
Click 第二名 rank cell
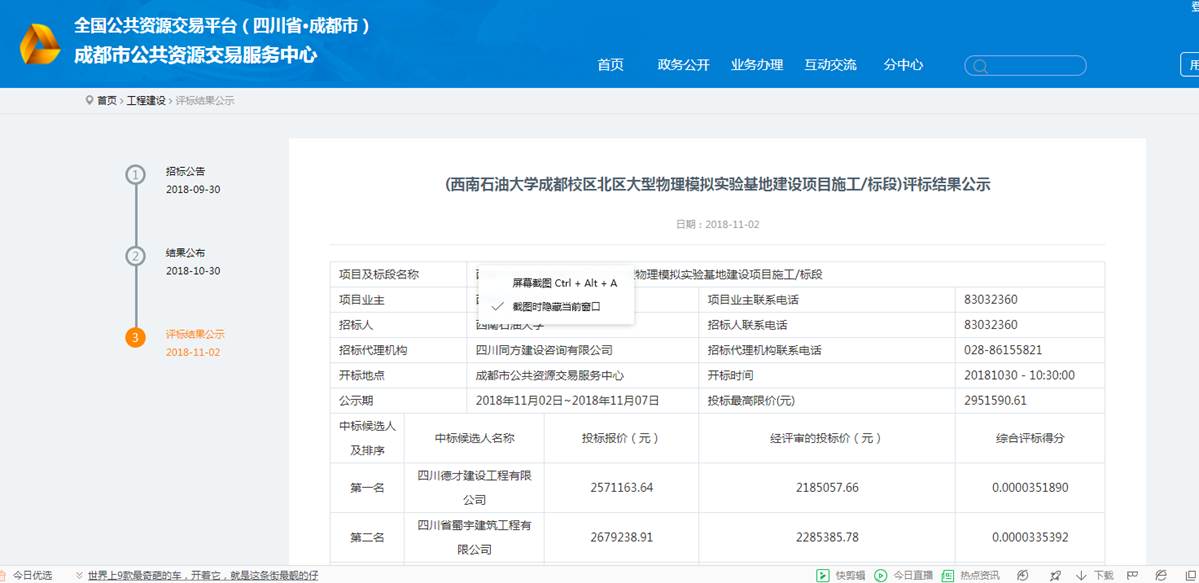(x=368, y=538)
